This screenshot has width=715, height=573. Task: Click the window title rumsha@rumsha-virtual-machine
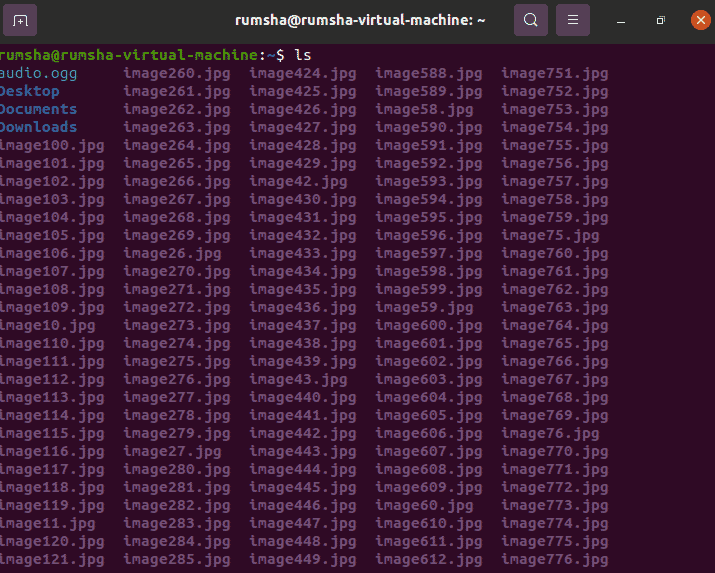point(360,21)
